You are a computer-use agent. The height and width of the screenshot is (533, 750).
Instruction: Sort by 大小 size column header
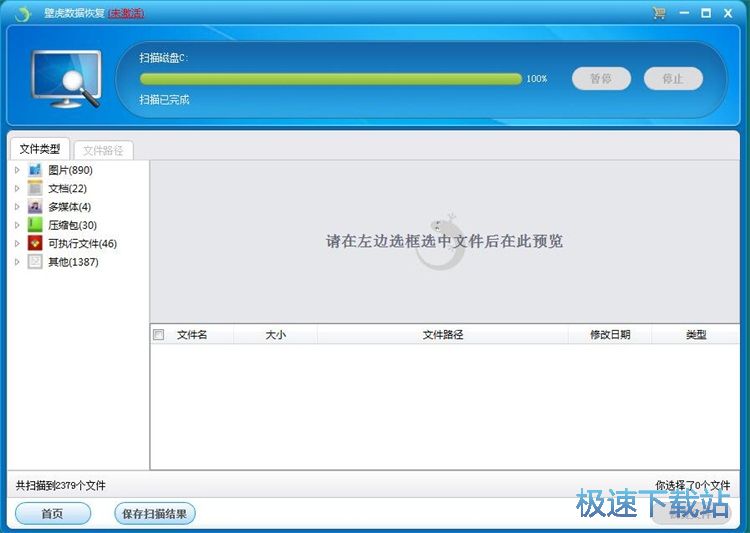[276, 334]
